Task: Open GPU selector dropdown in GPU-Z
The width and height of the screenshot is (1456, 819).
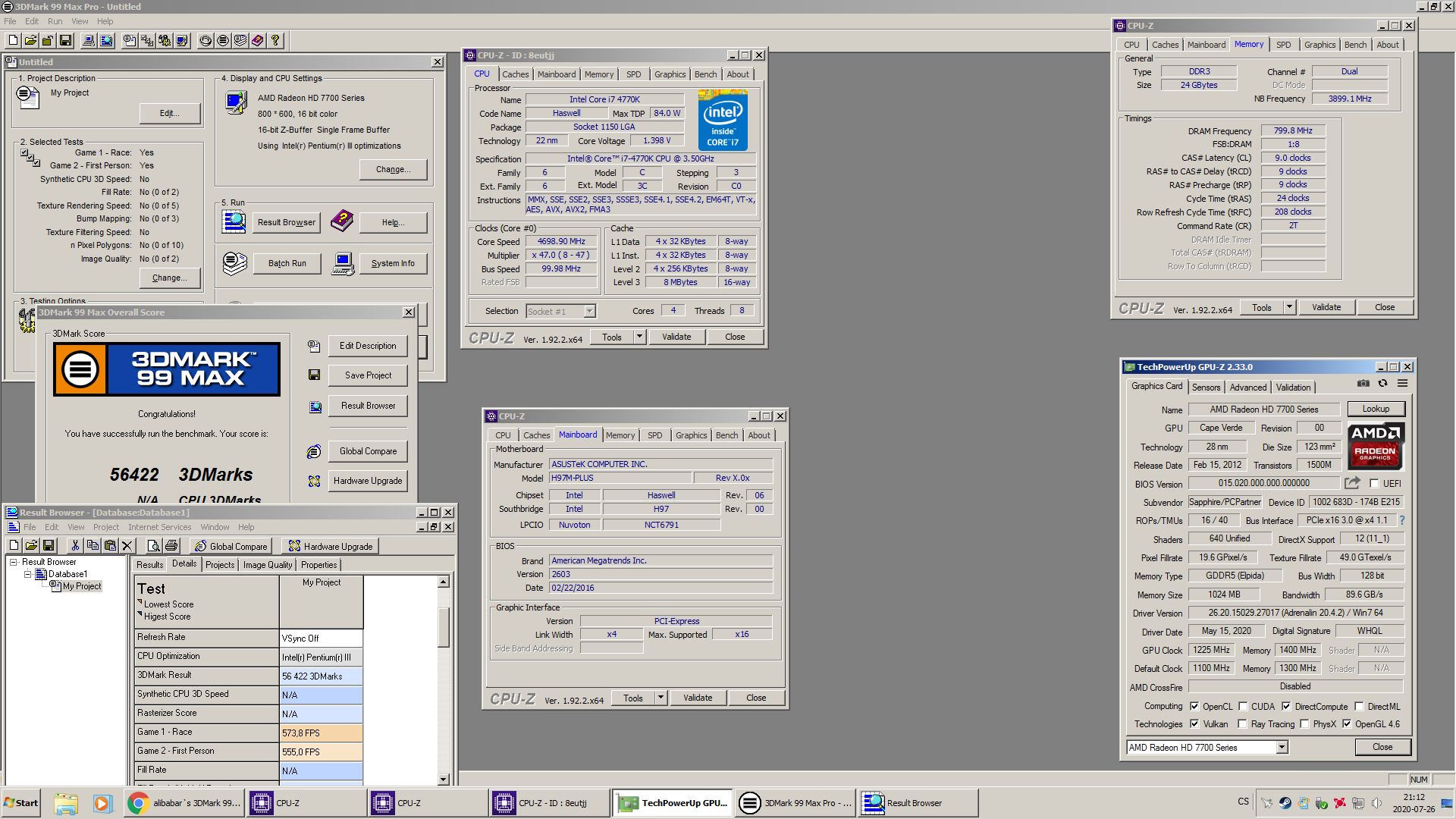Action: click(1282, 748)
